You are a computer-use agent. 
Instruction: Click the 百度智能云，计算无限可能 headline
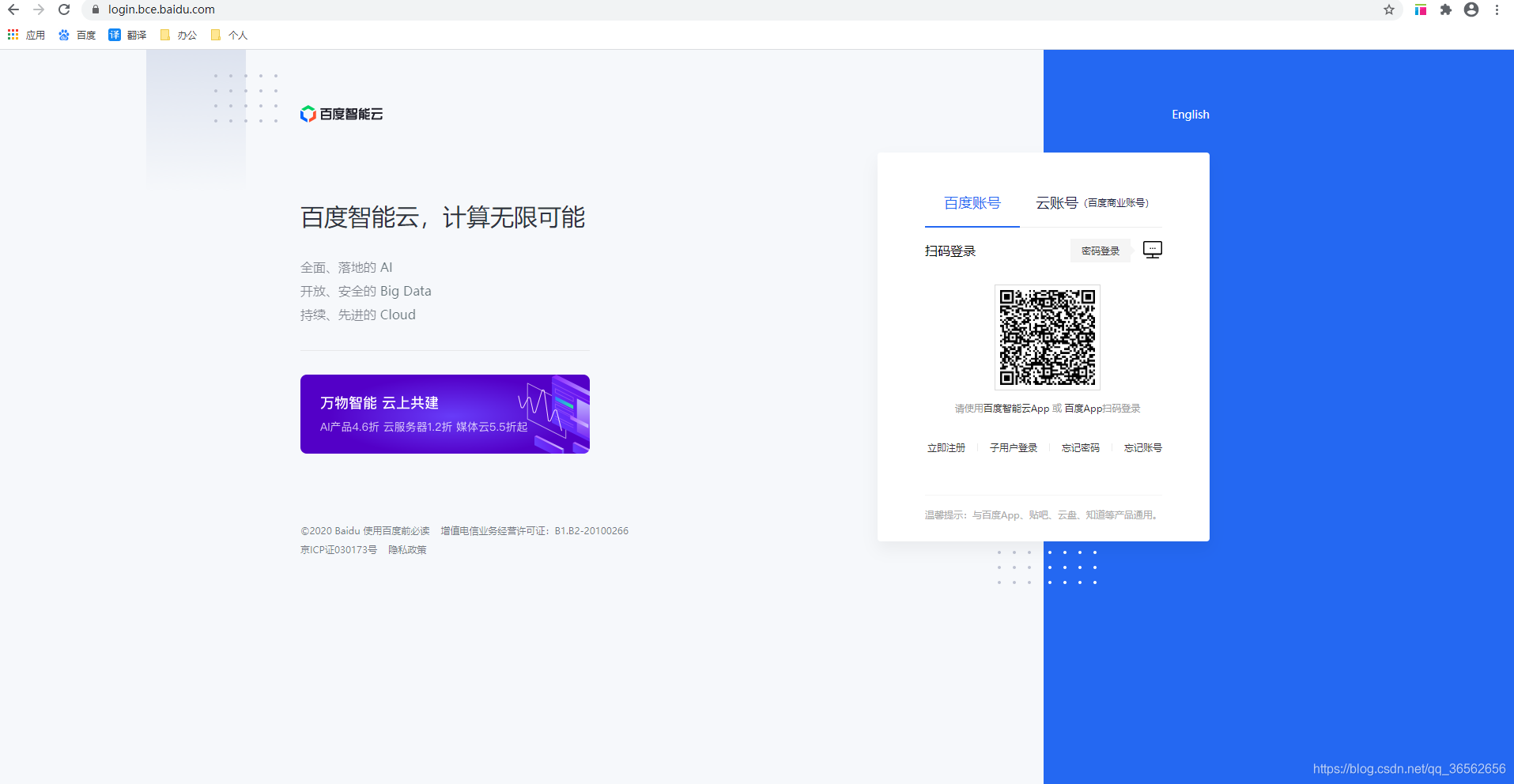point(443,217)
